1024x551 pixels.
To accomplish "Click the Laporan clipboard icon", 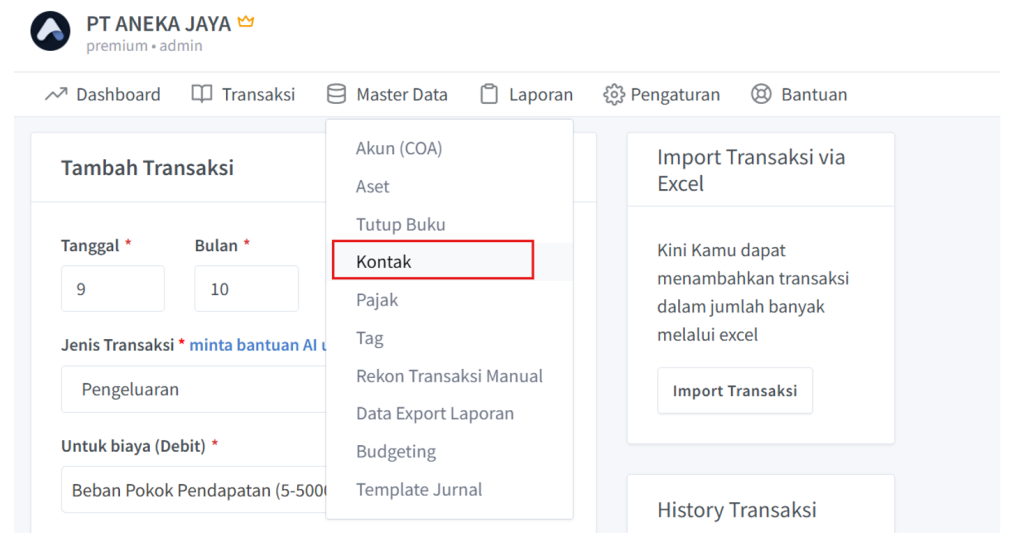I will [x=489, y=94].
